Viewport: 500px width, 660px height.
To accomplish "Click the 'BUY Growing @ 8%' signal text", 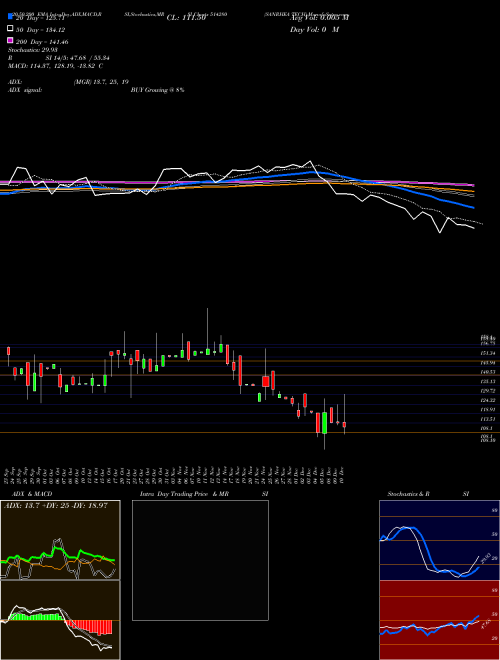I will pos(157,90).
